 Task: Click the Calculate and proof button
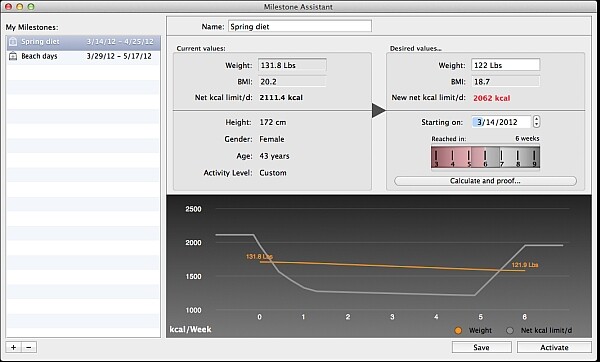[x=485, y=181]
